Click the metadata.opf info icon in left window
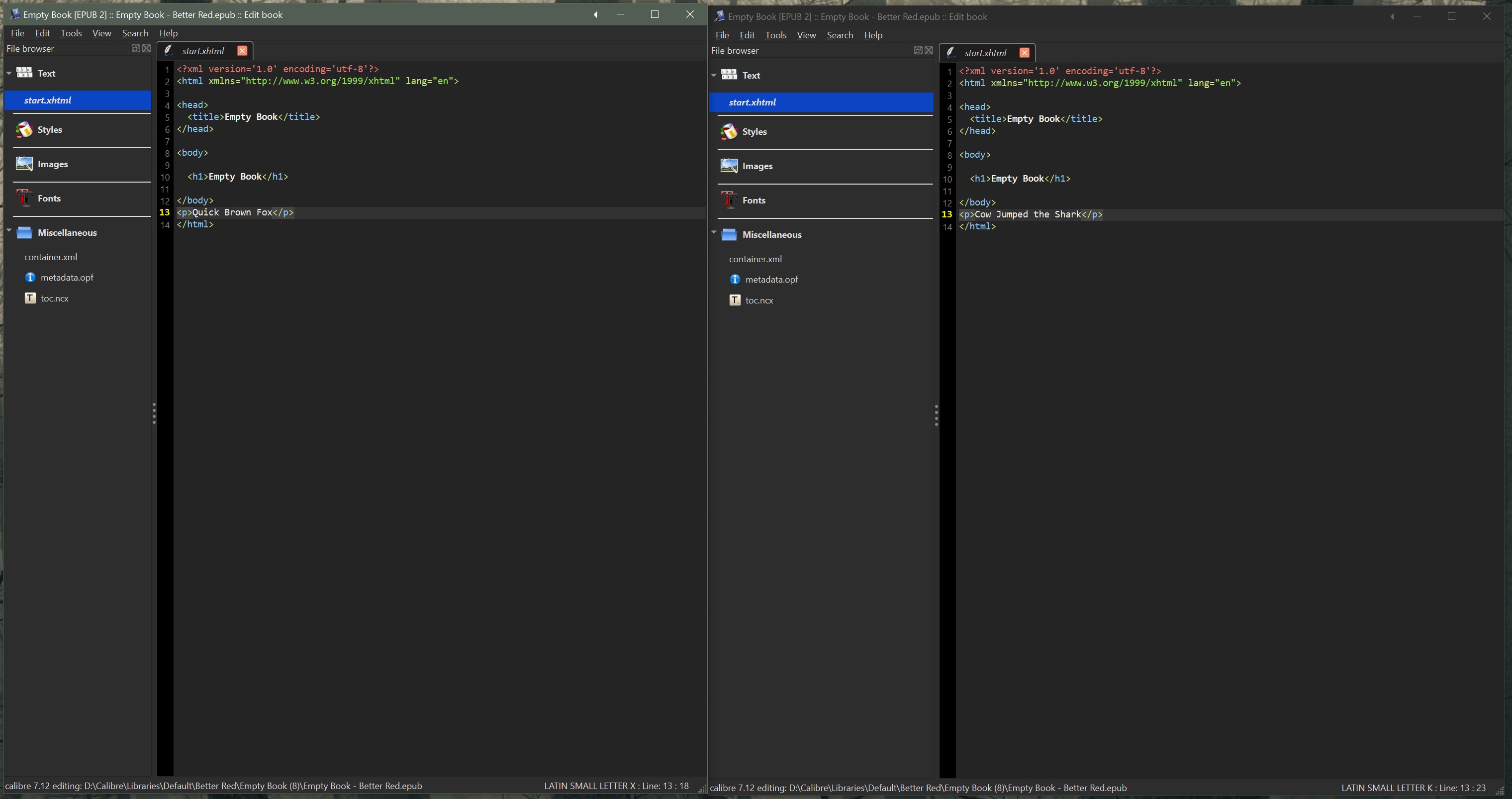 (x=30, y=278)
